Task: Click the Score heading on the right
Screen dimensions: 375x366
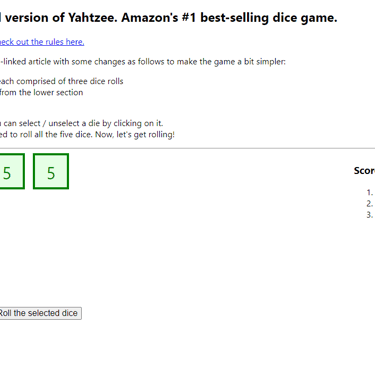Action: [364, 171]
